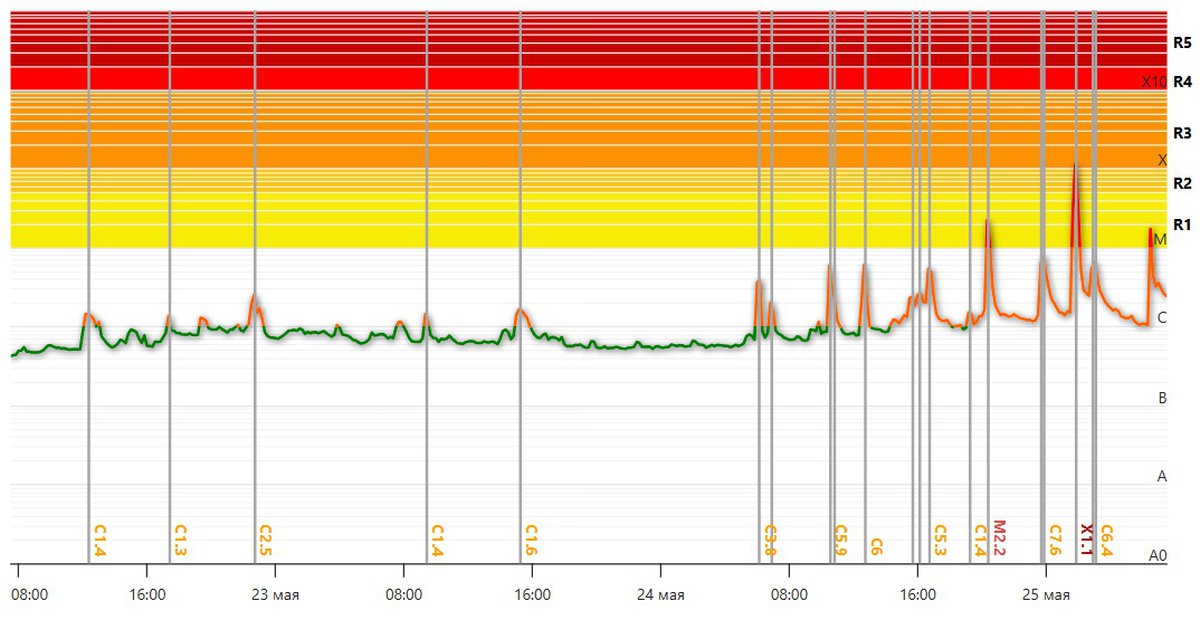The width and height of the screenshot is (1200, 620).
Task: Select the R4 level label
Action: [1182, 82]
